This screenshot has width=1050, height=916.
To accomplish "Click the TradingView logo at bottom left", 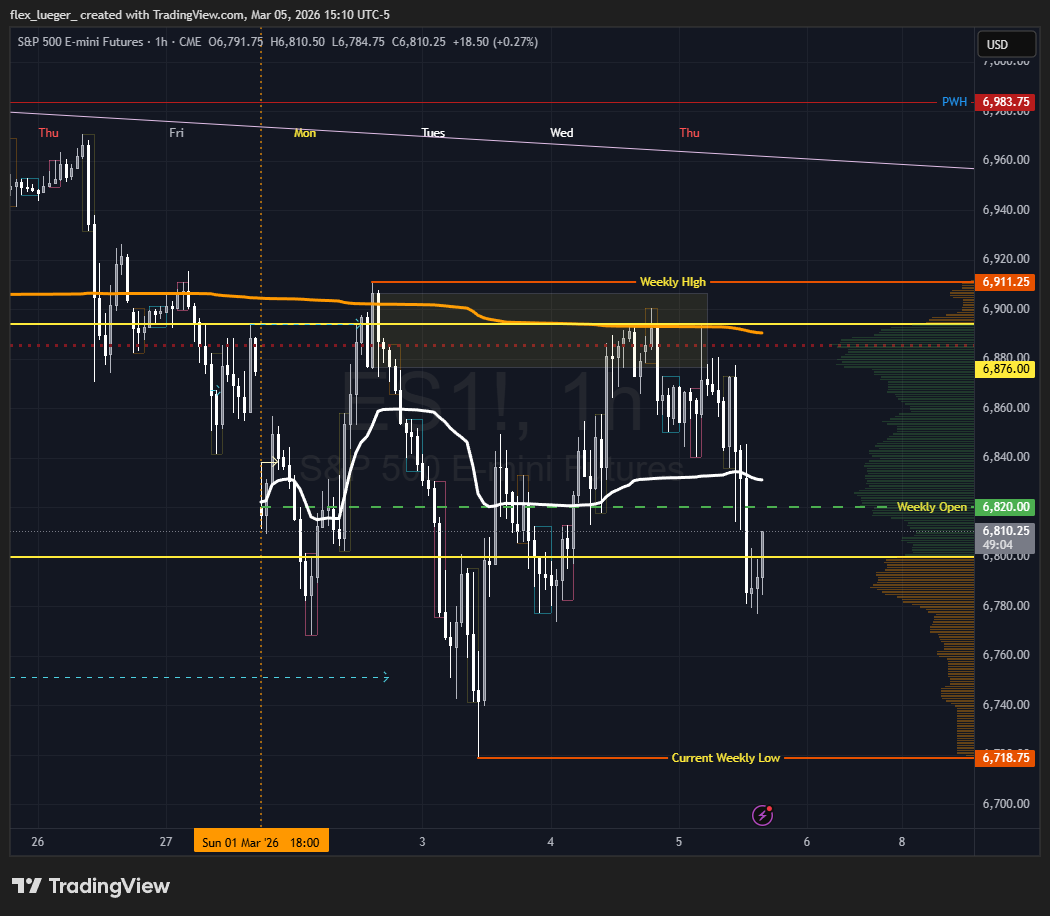I will pyautogui.click(x=91, y=886).
